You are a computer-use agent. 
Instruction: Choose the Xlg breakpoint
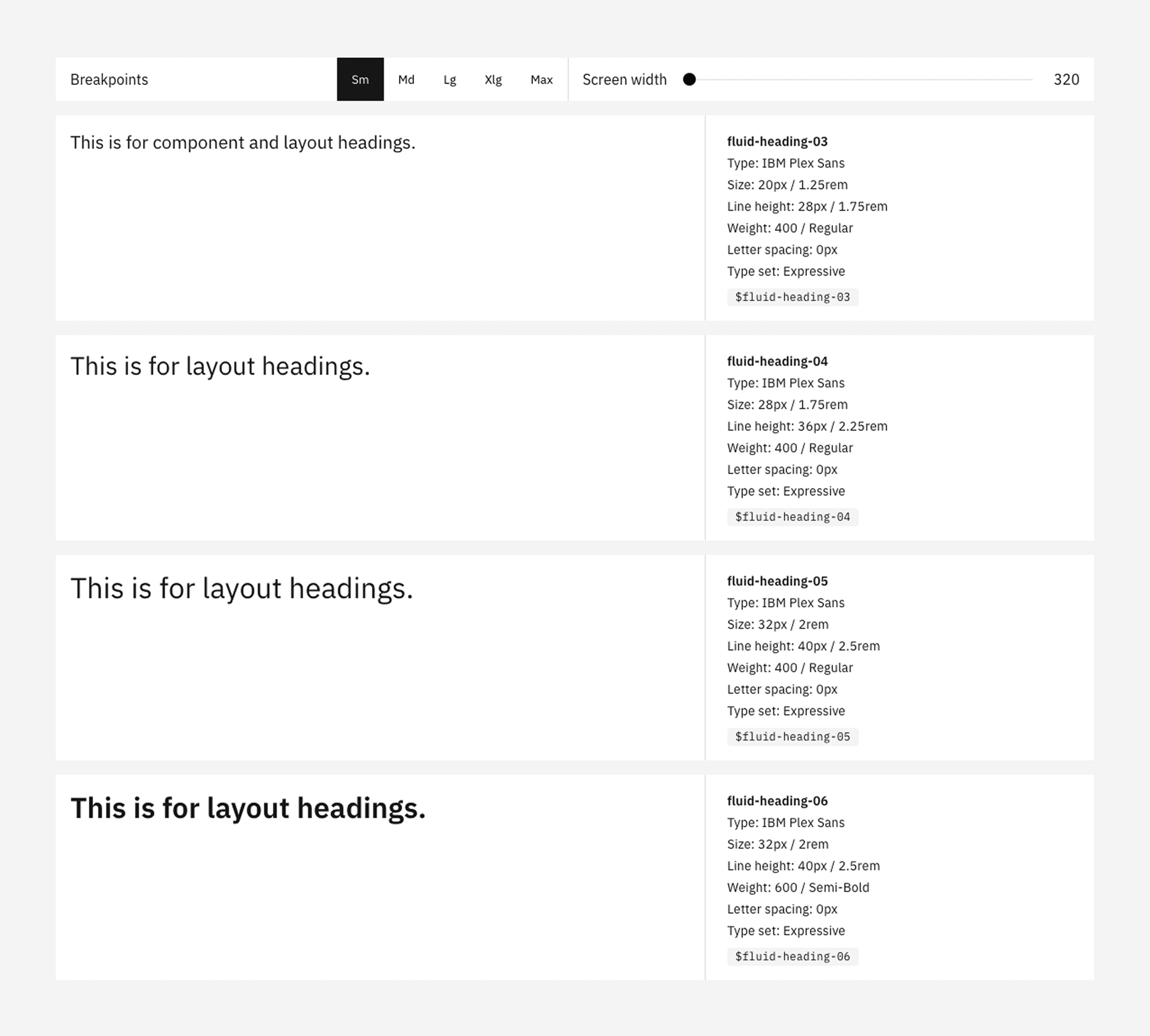[493, 79]
